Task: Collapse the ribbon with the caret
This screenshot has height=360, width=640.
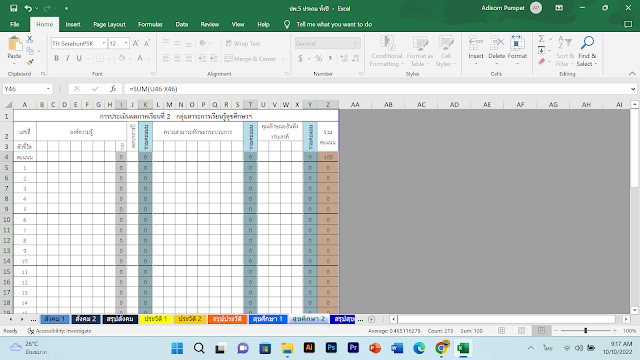Action: (632, 74)
